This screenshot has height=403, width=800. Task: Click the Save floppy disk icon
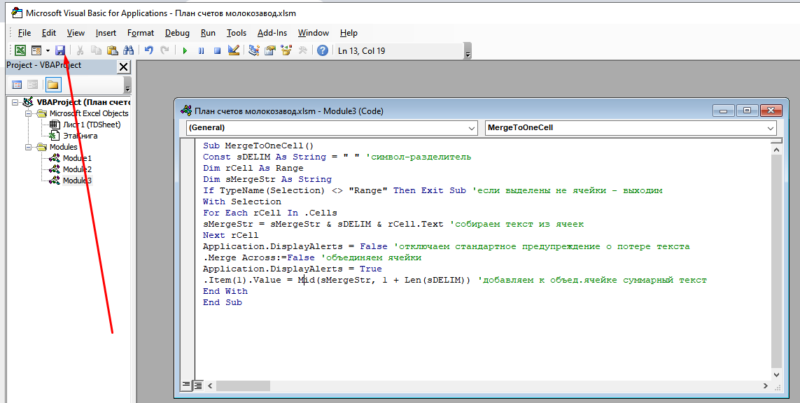[60, 51]
